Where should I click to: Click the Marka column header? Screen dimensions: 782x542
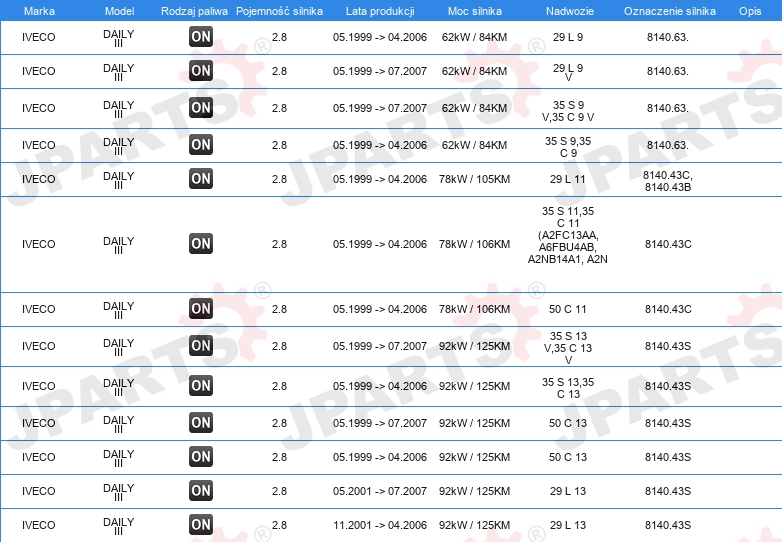tap(39, 11)
